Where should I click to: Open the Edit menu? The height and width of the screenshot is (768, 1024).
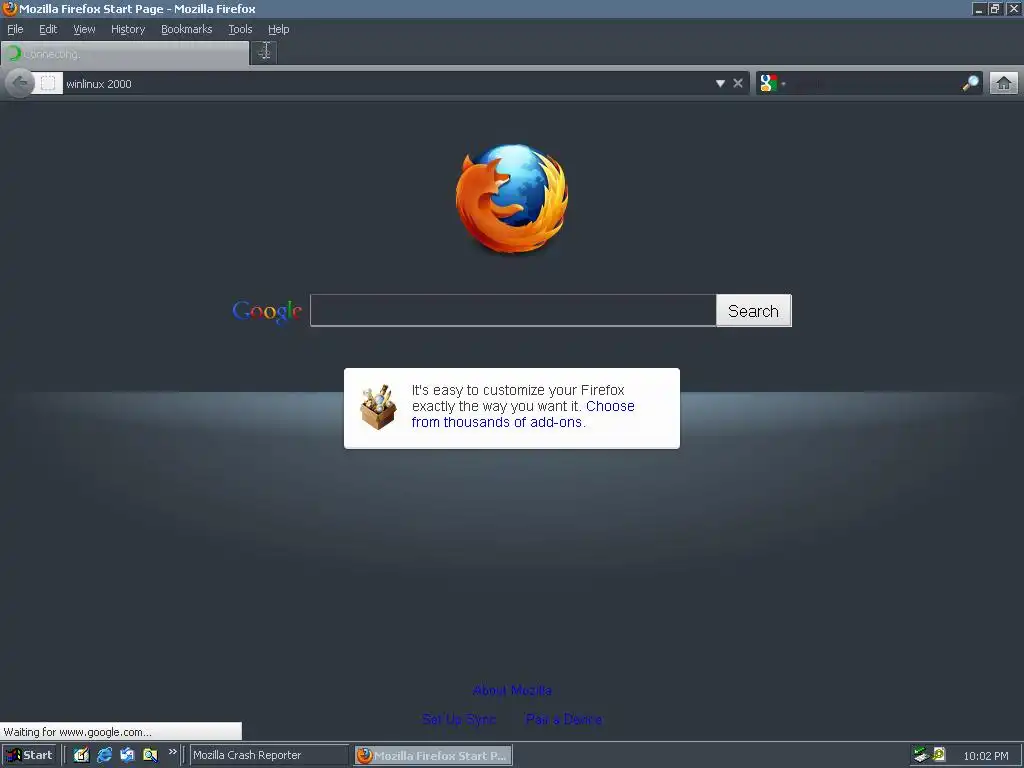48,29
